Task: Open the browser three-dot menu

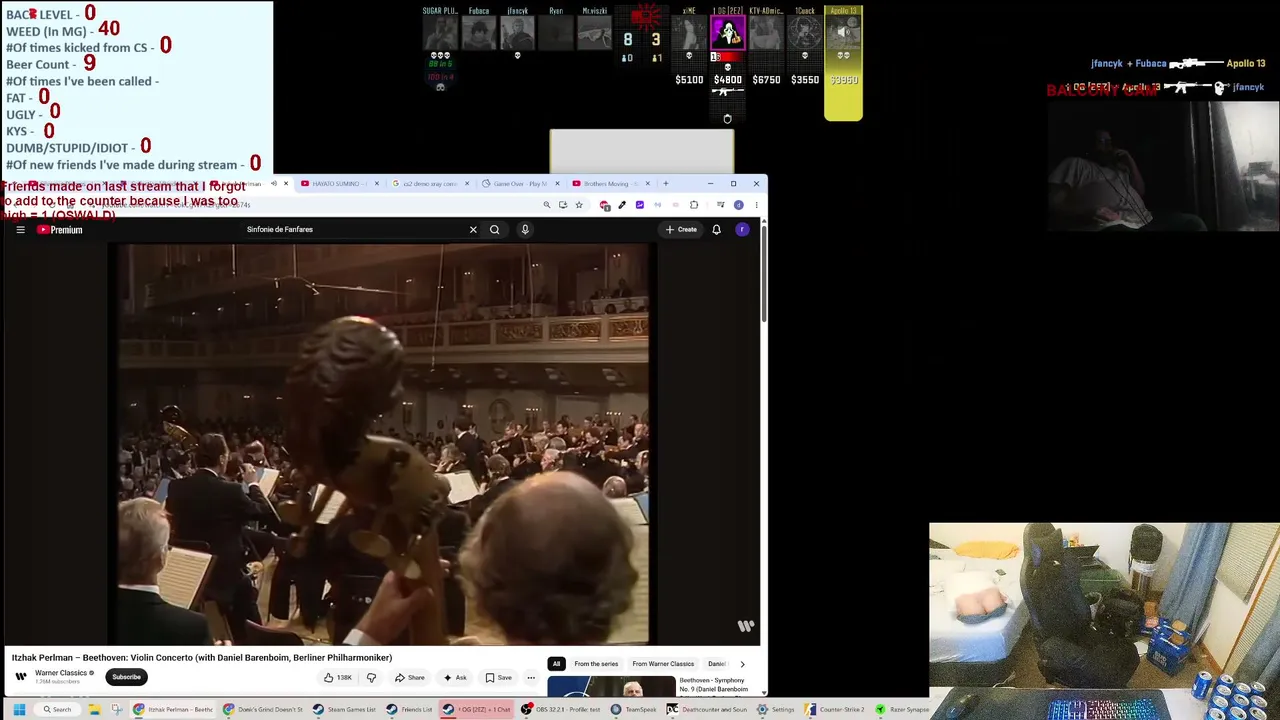Action: pyautogui.click(x=756, y=205)
